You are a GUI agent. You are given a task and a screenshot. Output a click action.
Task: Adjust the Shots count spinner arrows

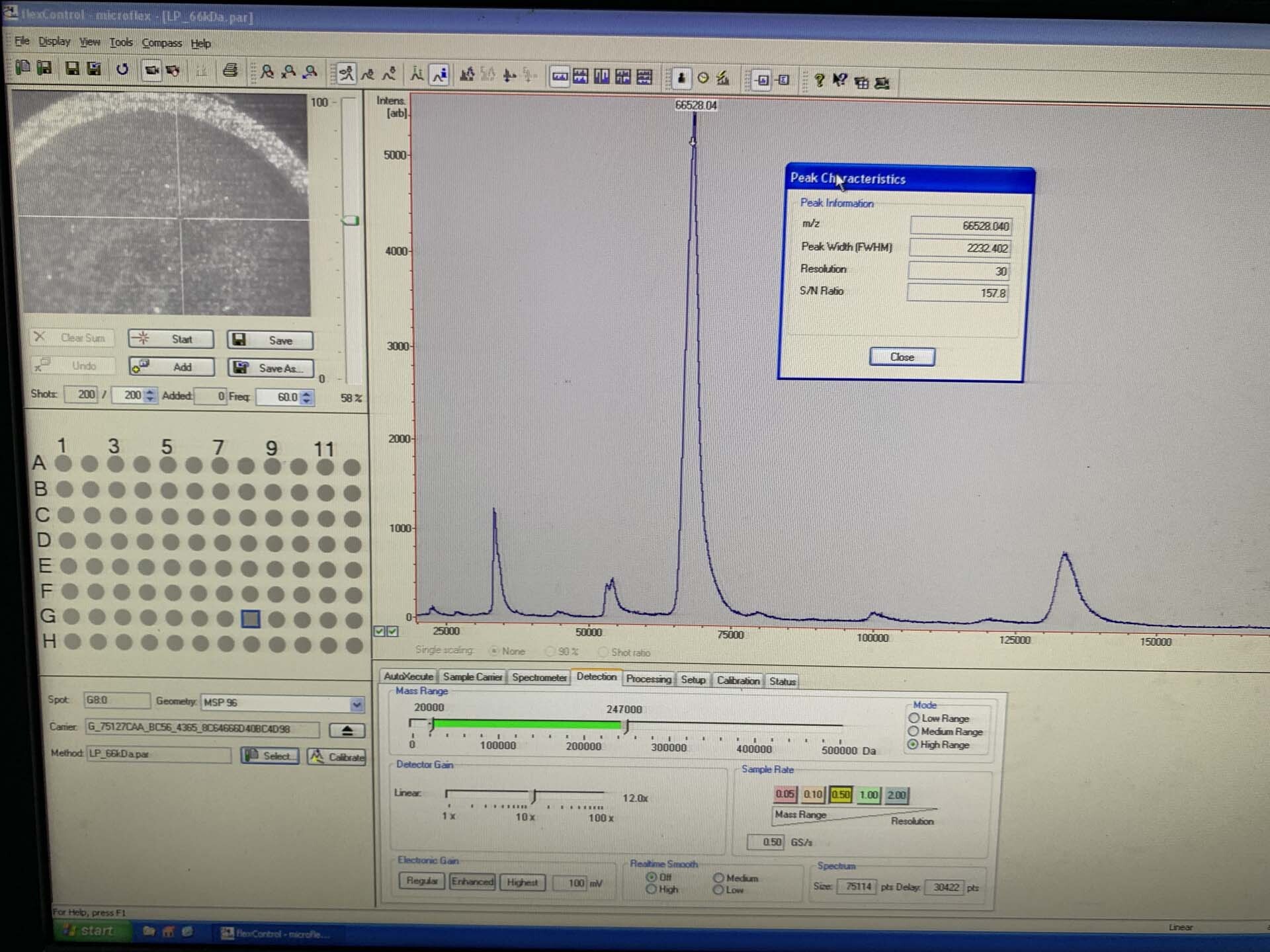150,395
